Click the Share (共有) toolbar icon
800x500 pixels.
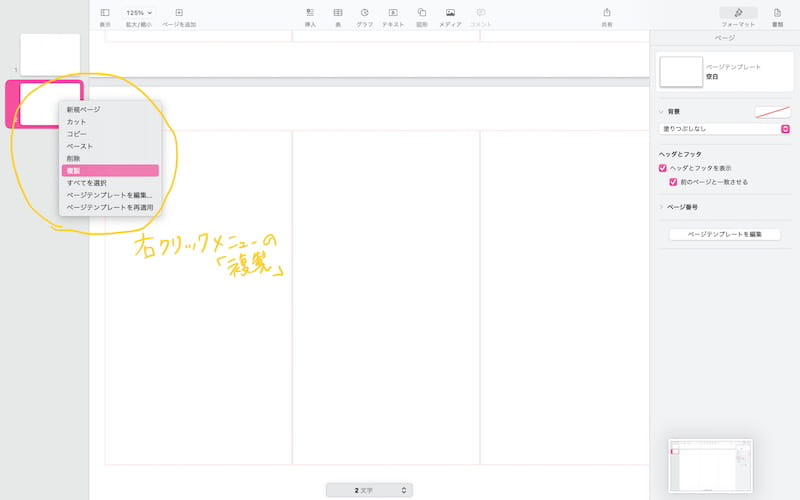pyautogui.click(x=606, y=12)
